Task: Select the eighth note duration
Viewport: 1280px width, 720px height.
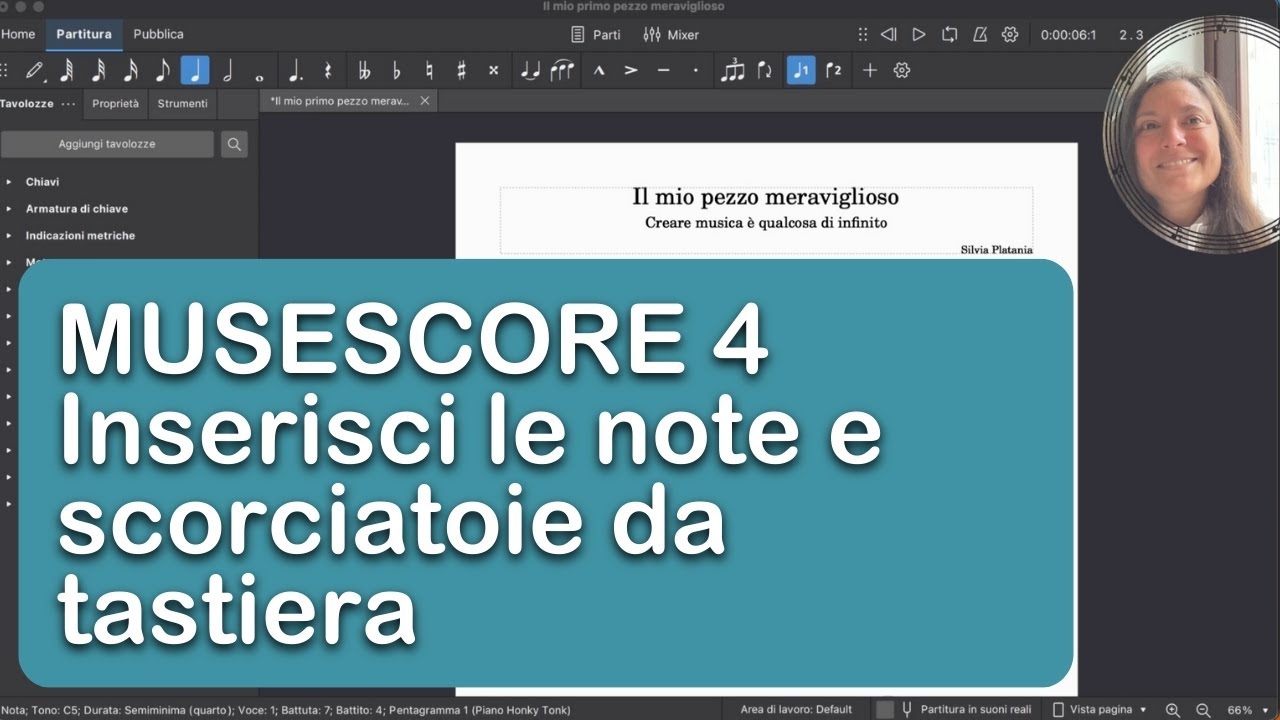Action: click(x=163, y=70)
